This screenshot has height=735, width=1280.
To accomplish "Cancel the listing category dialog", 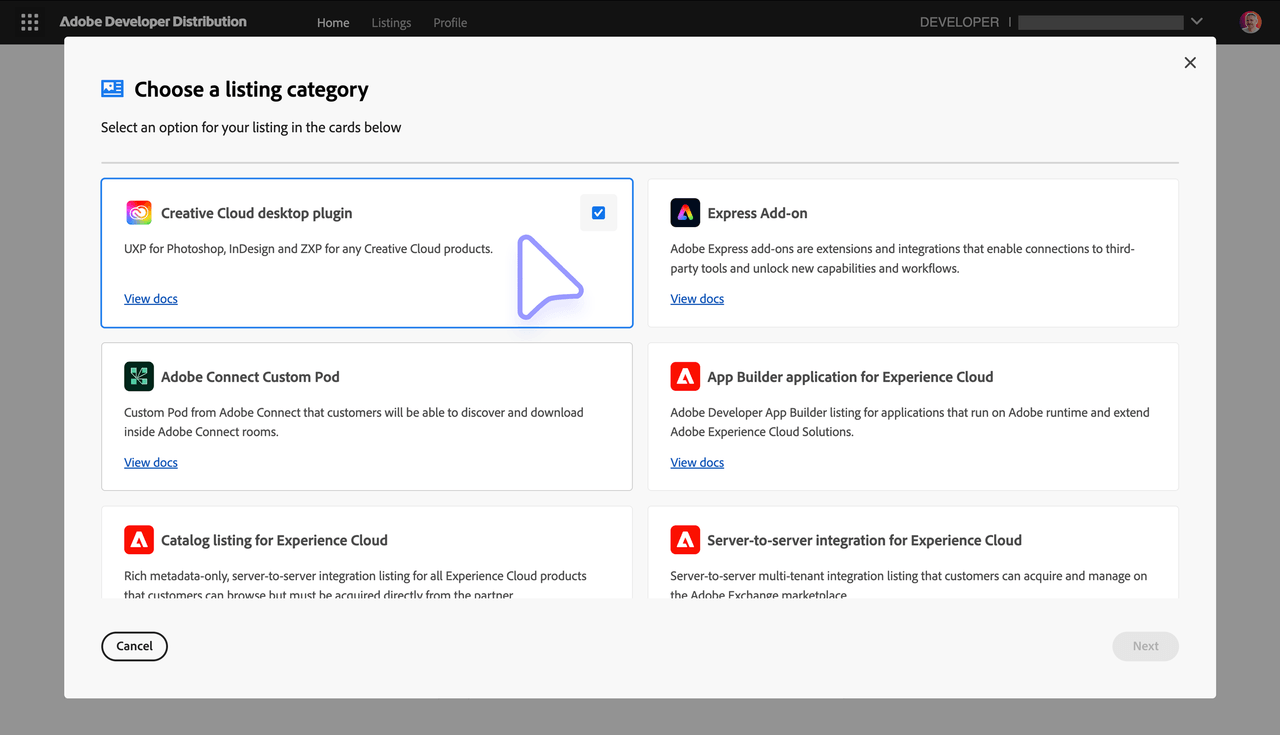I will pyautogui.click(x=134, y=646).
